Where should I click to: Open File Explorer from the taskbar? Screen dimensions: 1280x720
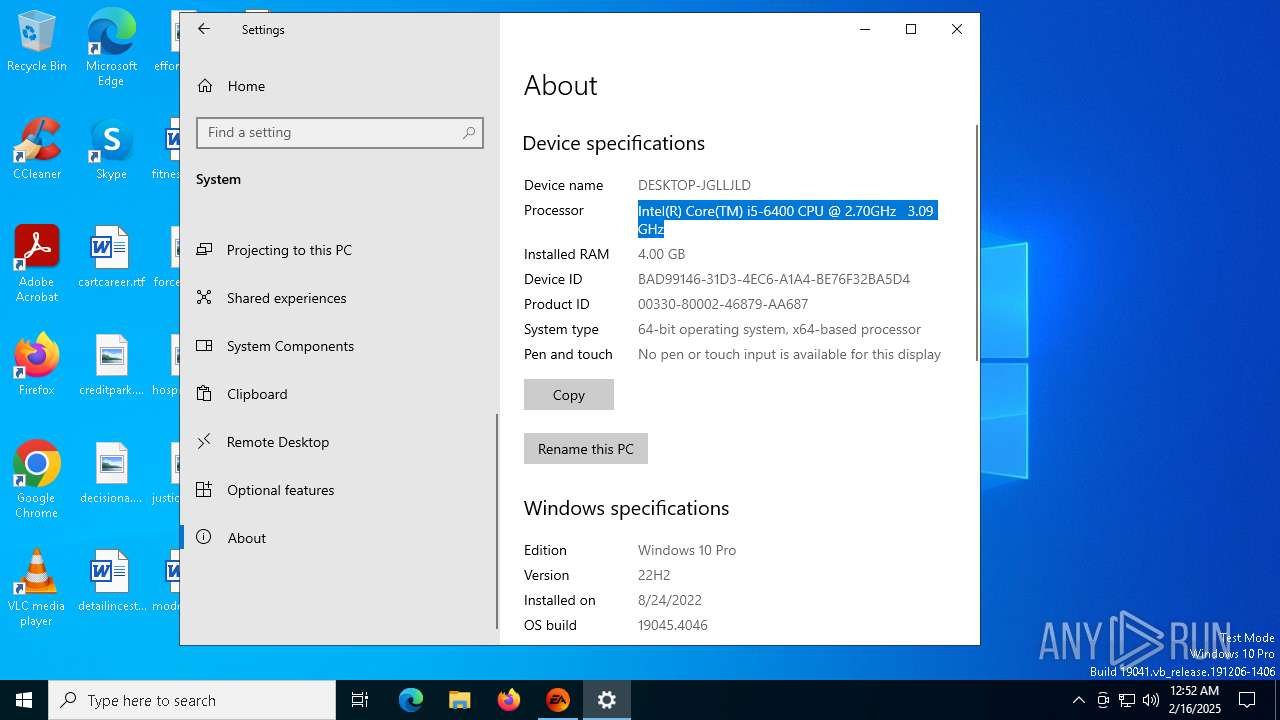point(460,700)
